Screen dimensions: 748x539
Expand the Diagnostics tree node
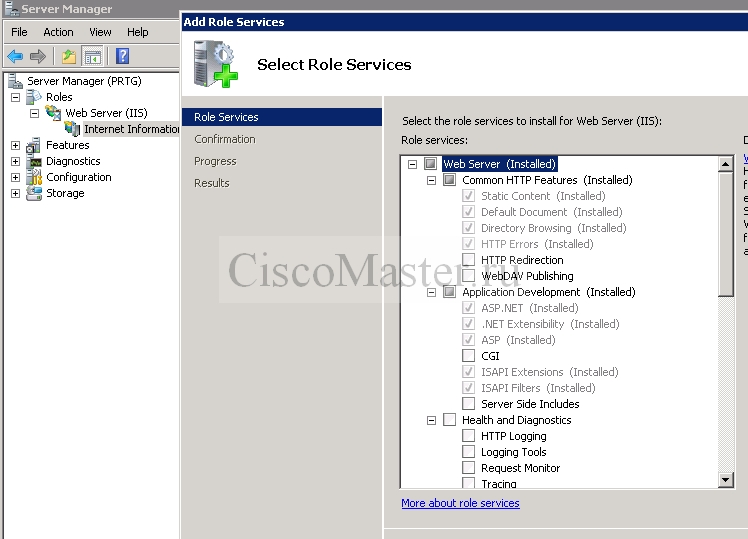click(15, 161)
